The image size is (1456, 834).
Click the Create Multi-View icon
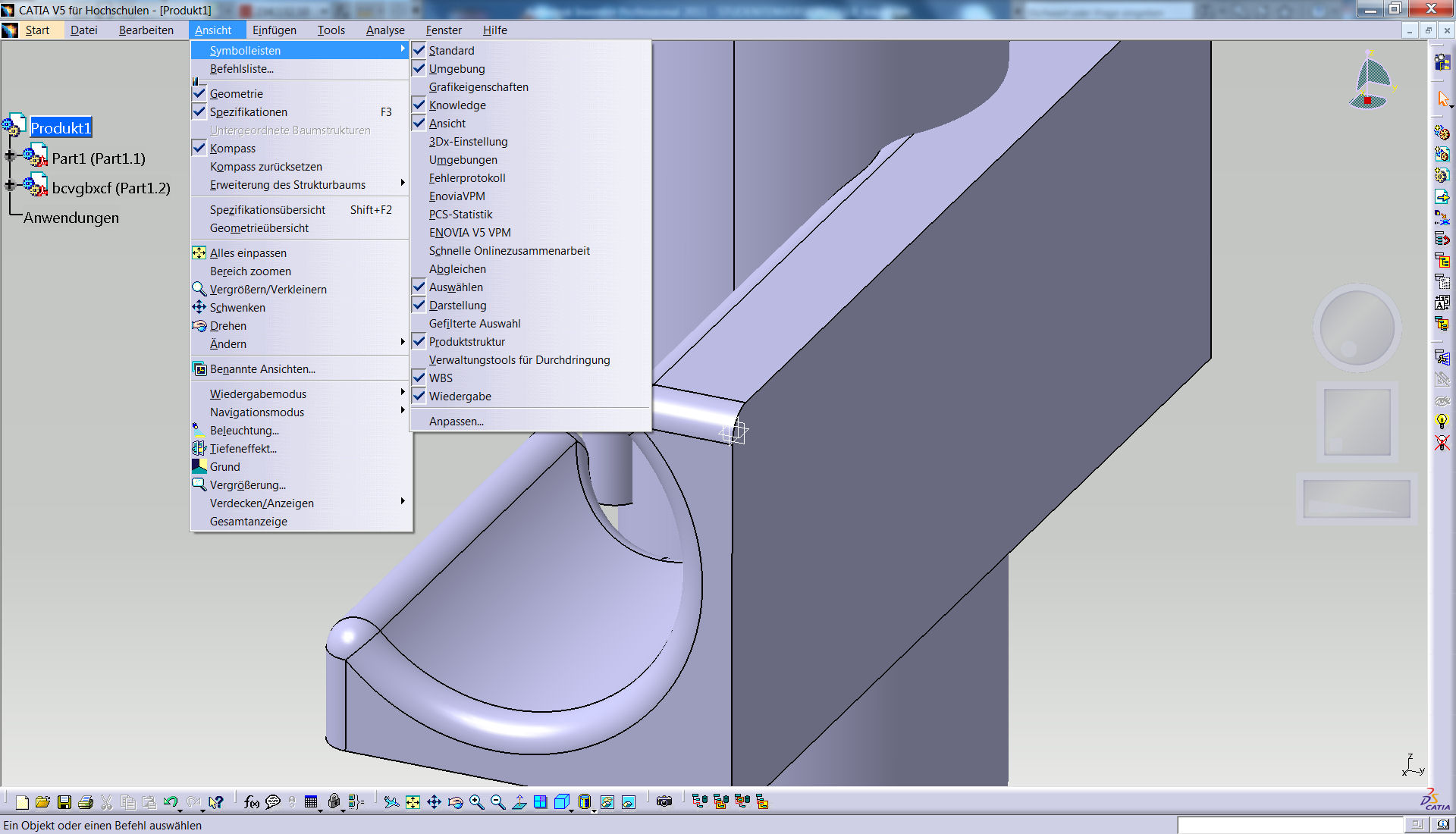[x=540, y=802]
